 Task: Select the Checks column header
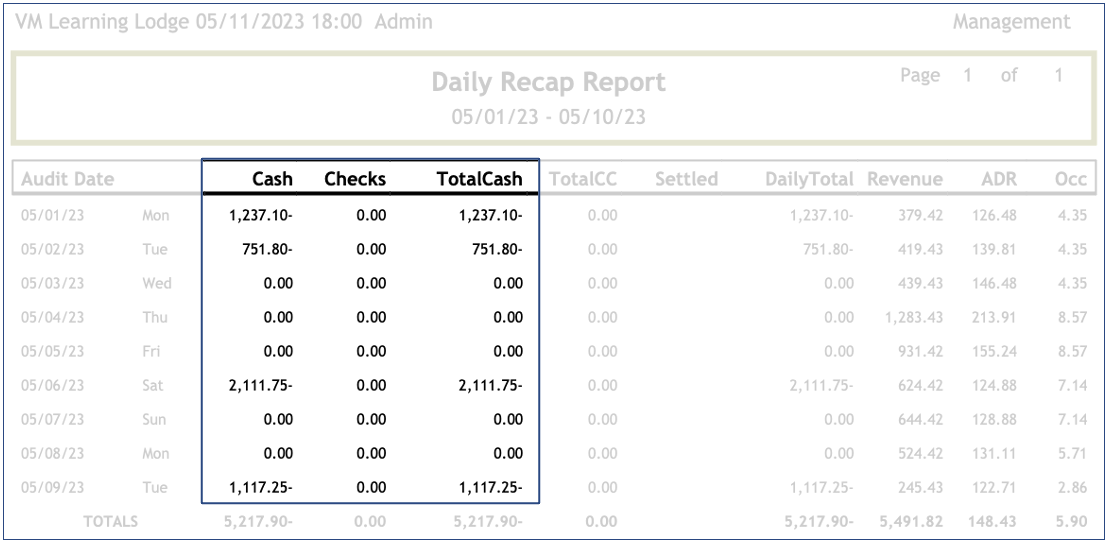[355, 179]
